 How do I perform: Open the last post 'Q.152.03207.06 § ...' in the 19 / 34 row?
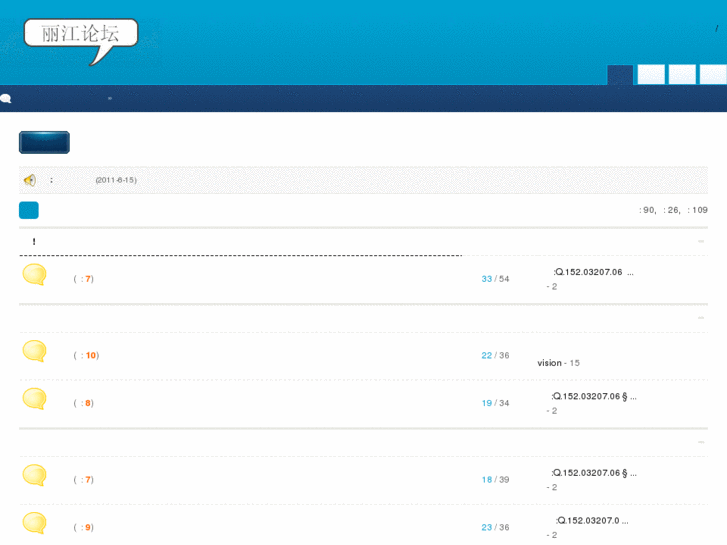[594, 397]
